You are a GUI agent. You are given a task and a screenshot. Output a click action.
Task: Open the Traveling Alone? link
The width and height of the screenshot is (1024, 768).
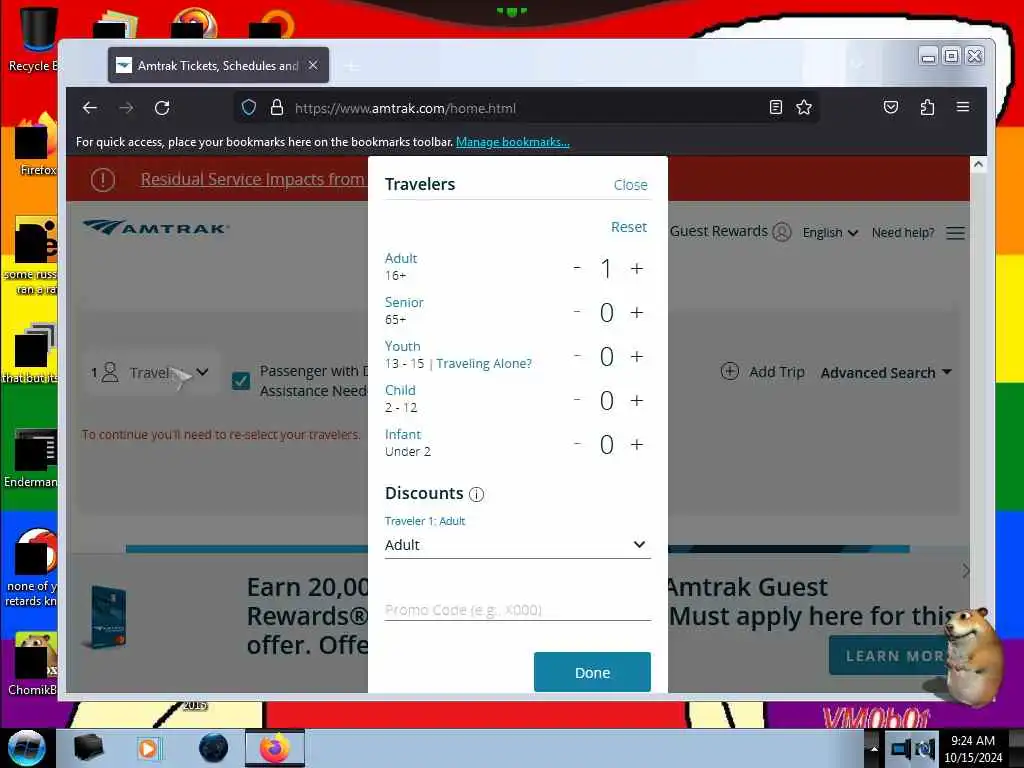(484, 363)
